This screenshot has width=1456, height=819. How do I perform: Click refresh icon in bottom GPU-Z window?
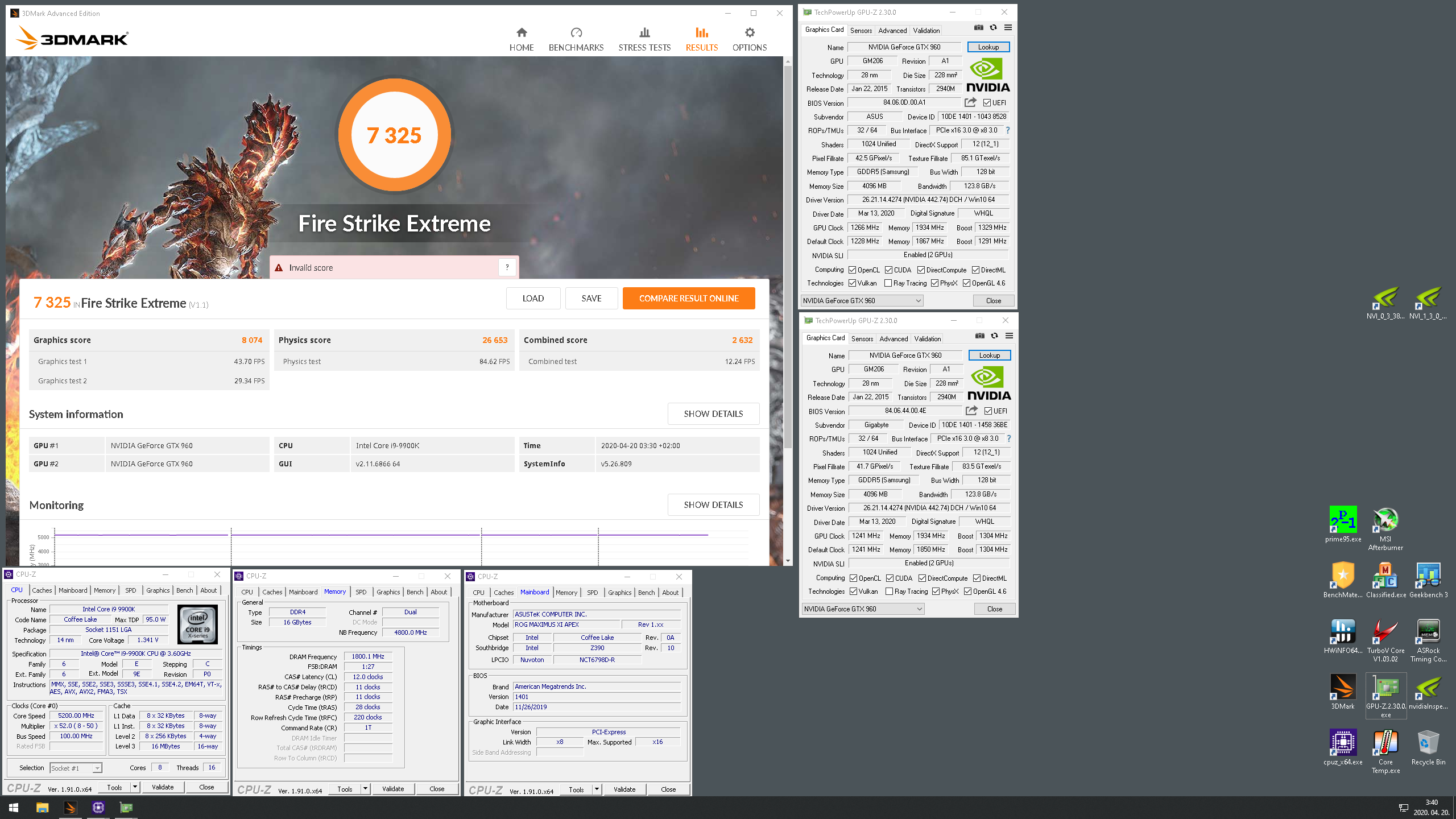994,336
